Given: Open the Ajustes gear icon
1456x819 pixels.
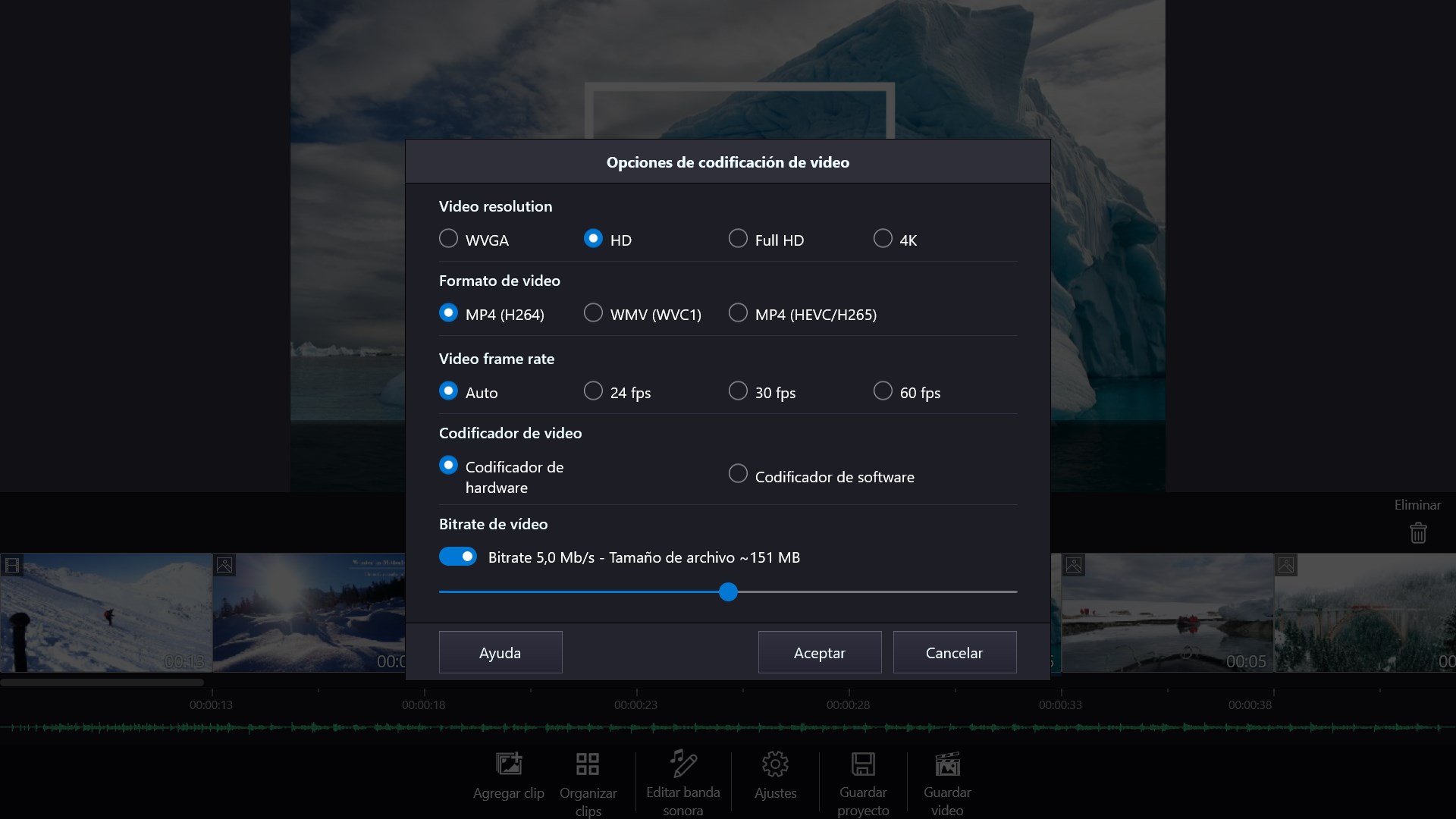Looking at the screenshot, I should click(x=775, y=764).
